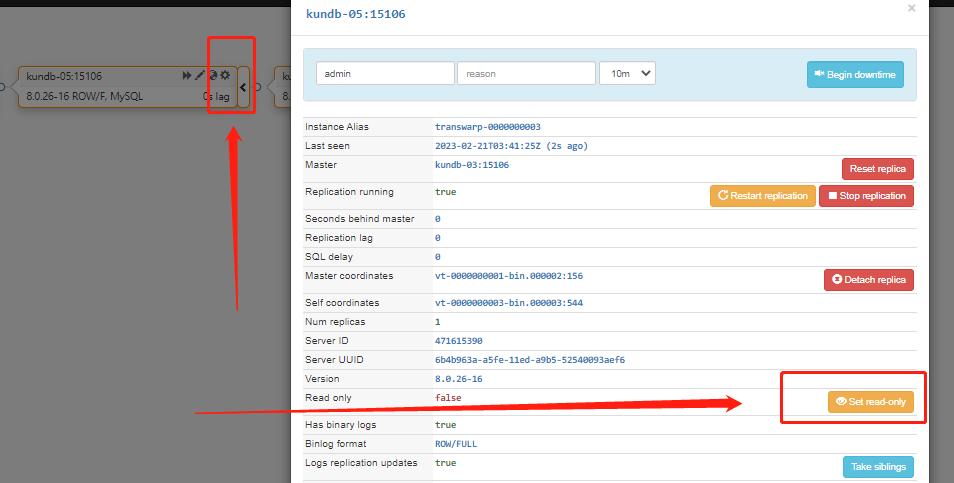Open master link kundb-03:15106

click(471, 165)
